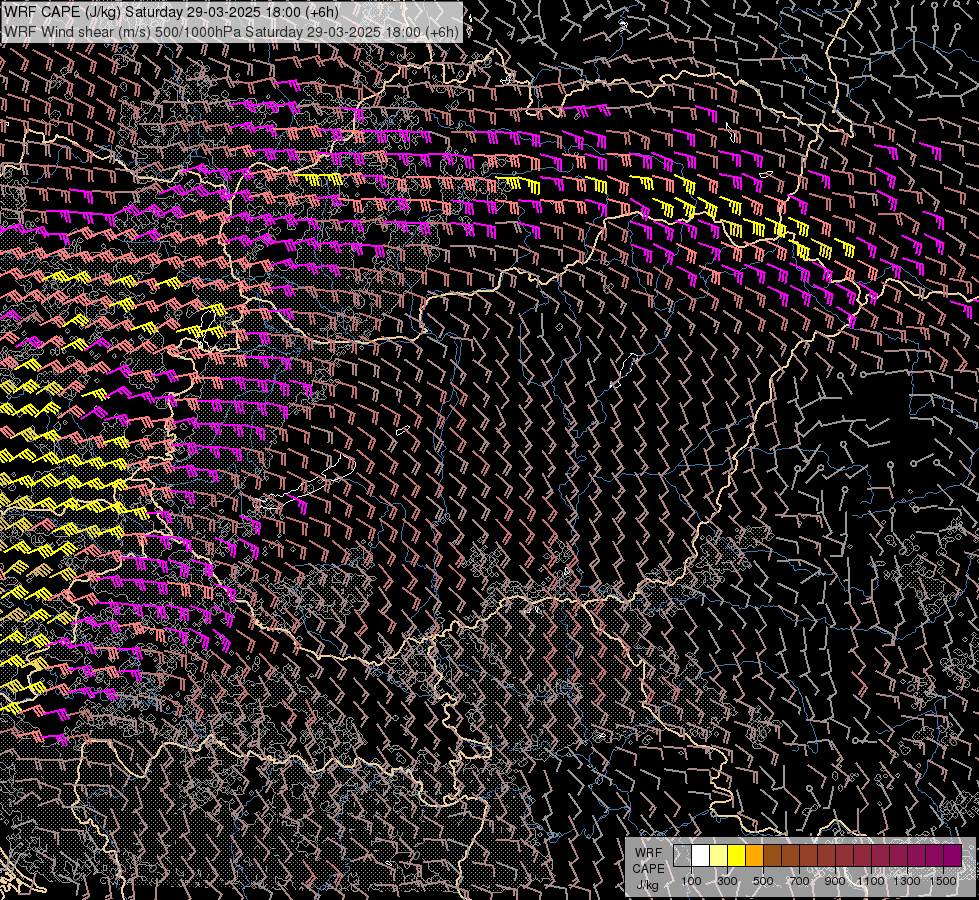Click the legend value label '300'
The image size is (979, 900).
pos(727,881)
